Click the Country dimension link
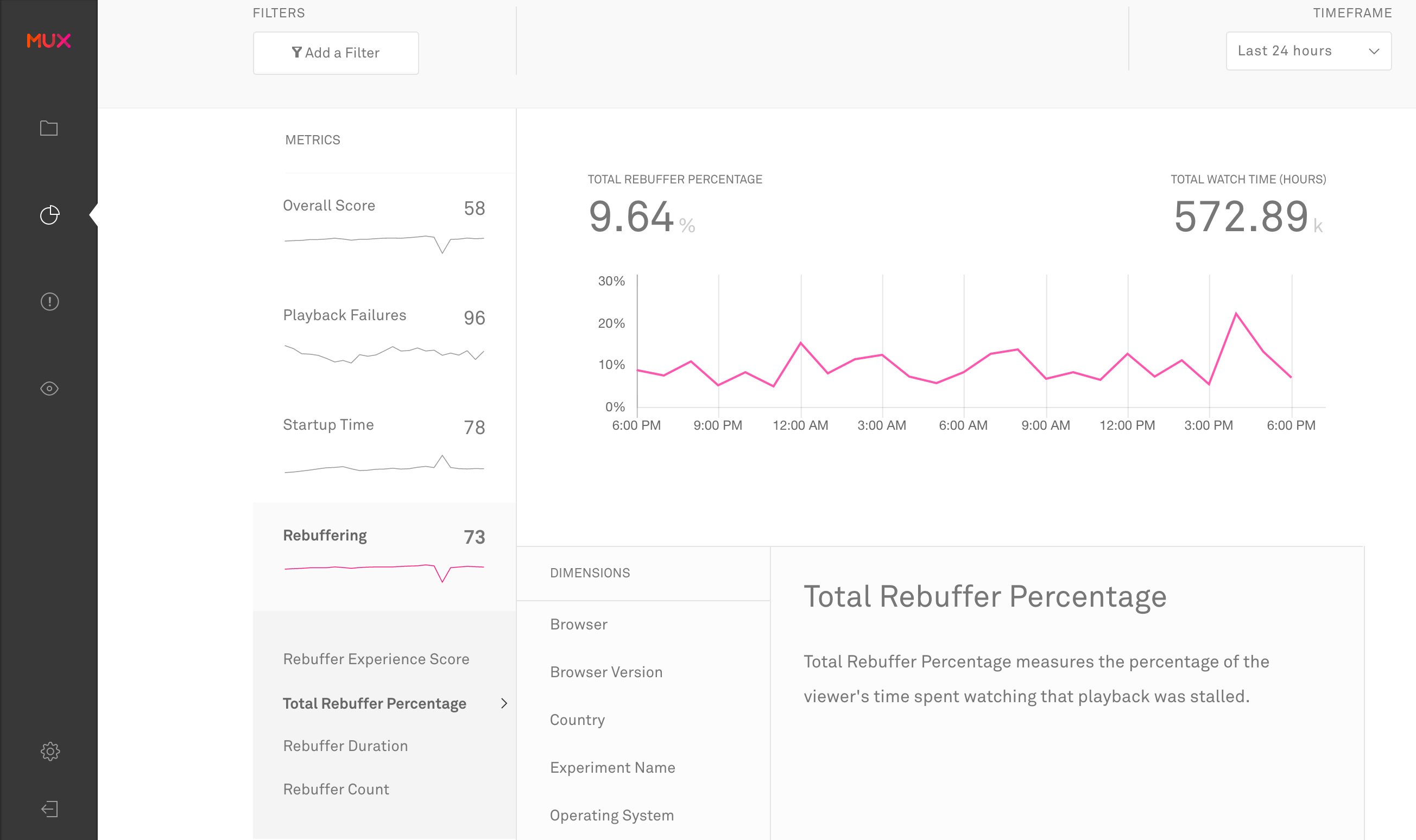The height and width of the screenshot is (840, 1416). point(577,720)
